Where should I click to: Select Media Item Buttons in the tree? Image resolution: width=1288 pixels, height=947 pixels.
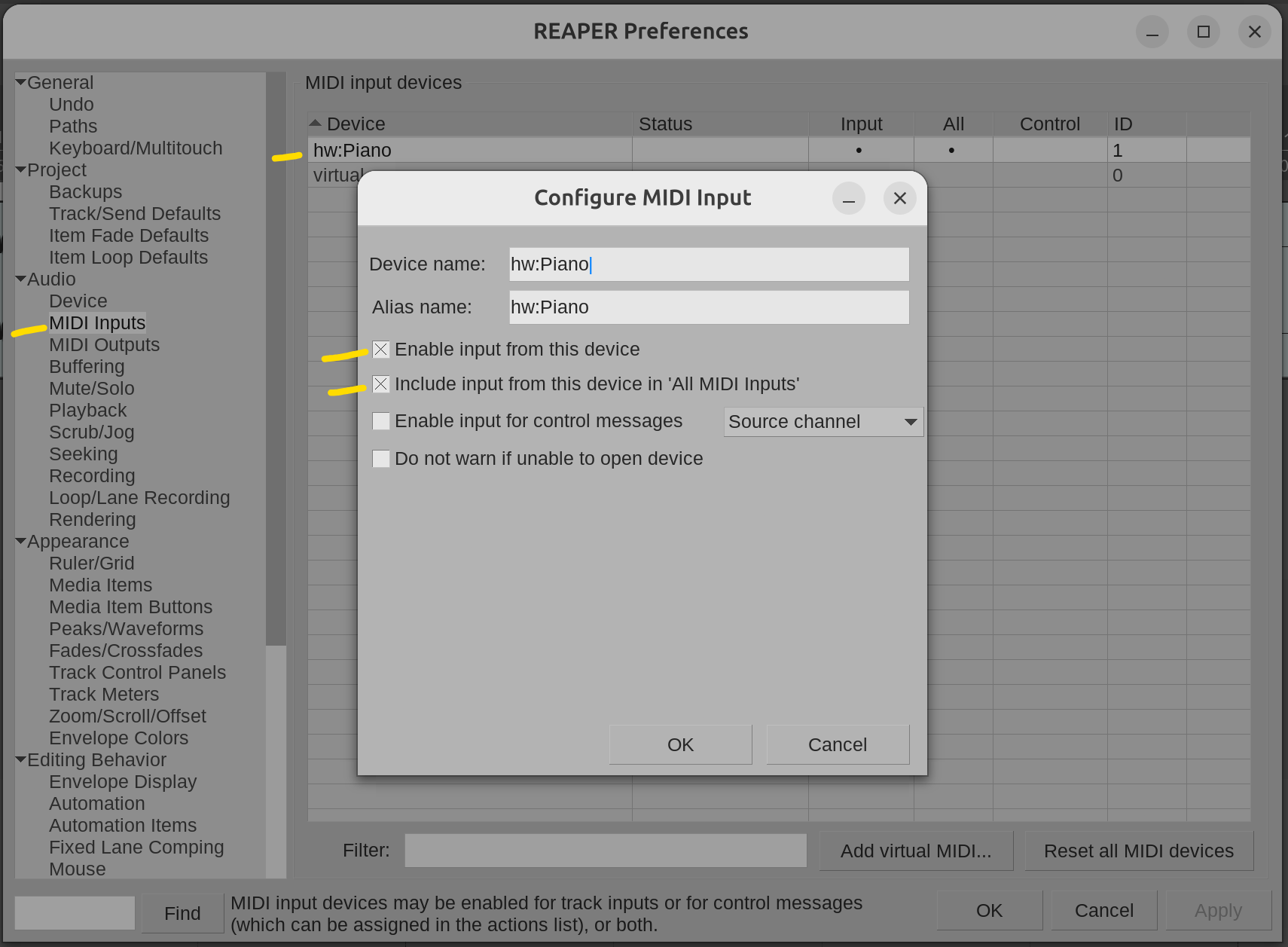pos(131,607)
